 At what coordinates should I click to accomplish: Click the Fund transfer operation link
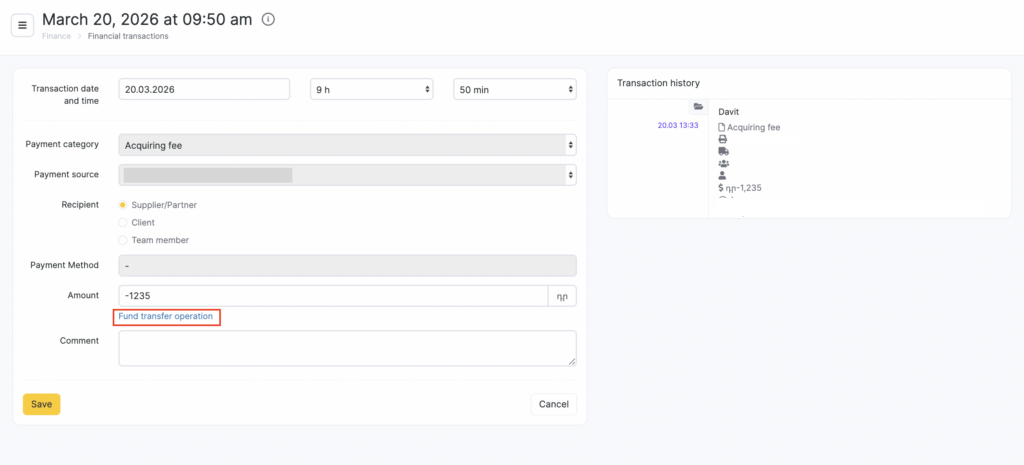tap(166, 316)
